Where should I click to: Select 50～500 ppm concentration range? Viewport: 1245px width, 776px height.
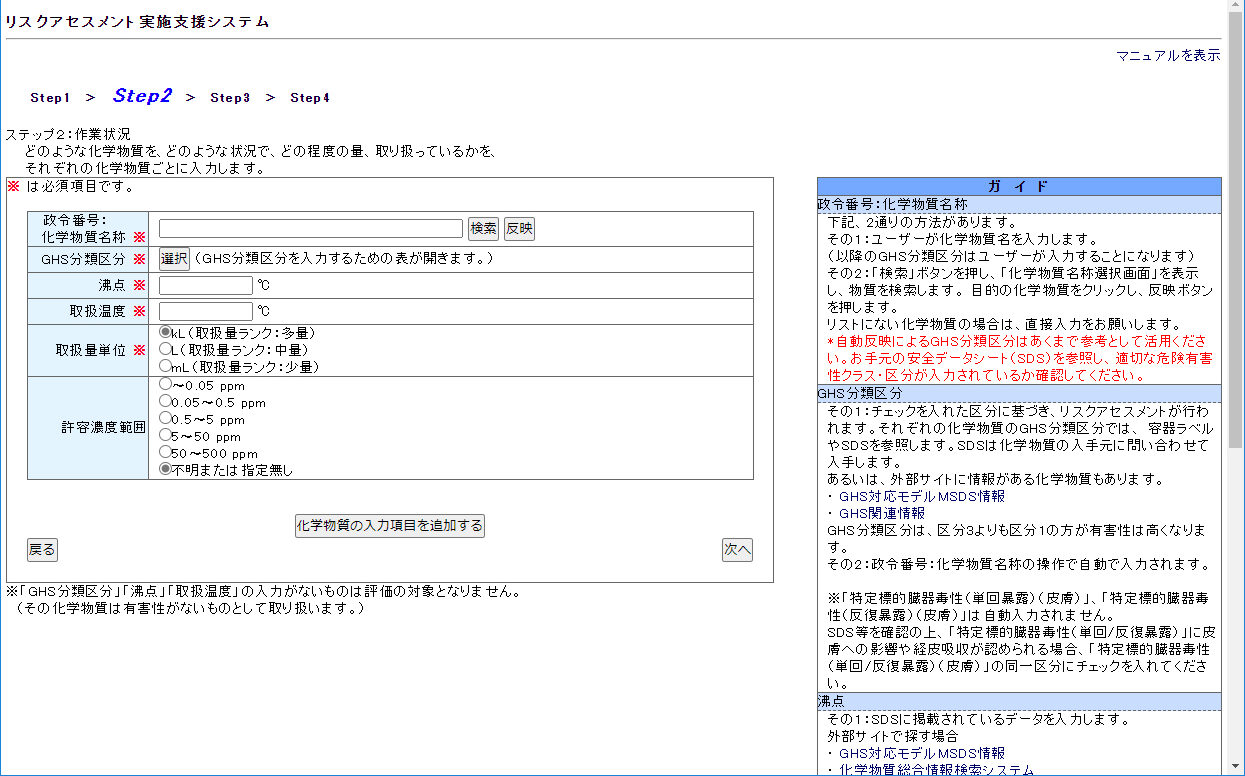(x=166, y=452)
